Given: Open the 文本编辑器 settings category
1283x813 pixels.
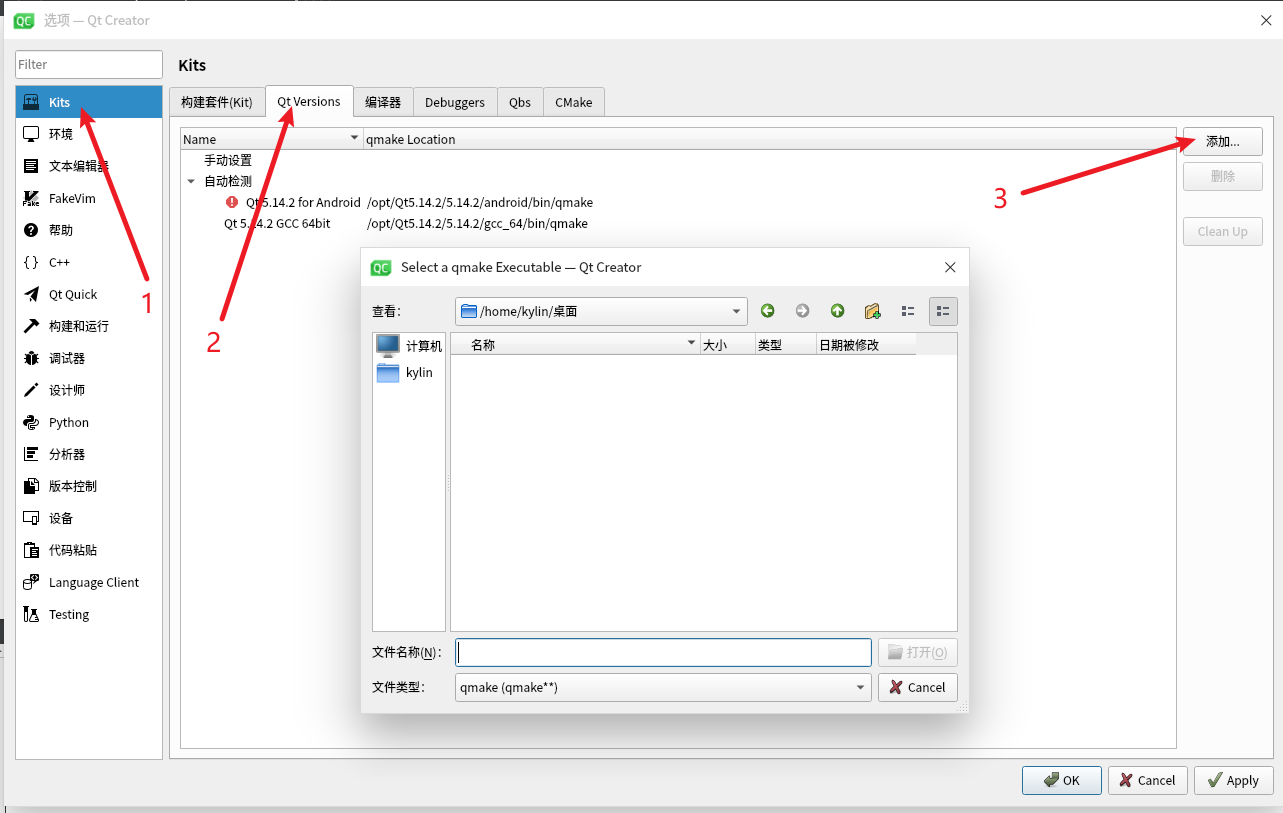Looking at the screenshot, I should click(89, 166).
